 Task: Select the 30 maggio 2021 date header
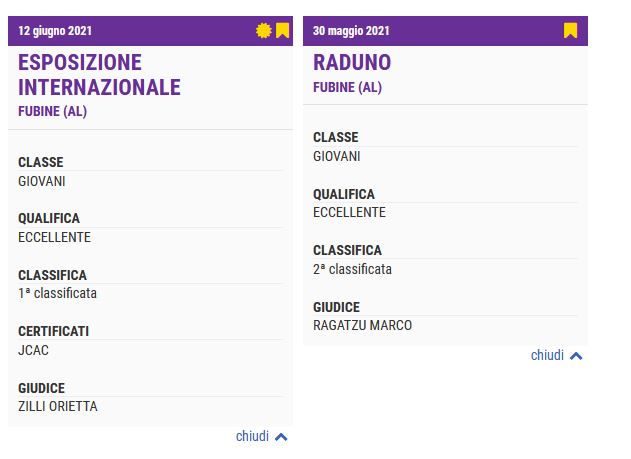(351, 31)
